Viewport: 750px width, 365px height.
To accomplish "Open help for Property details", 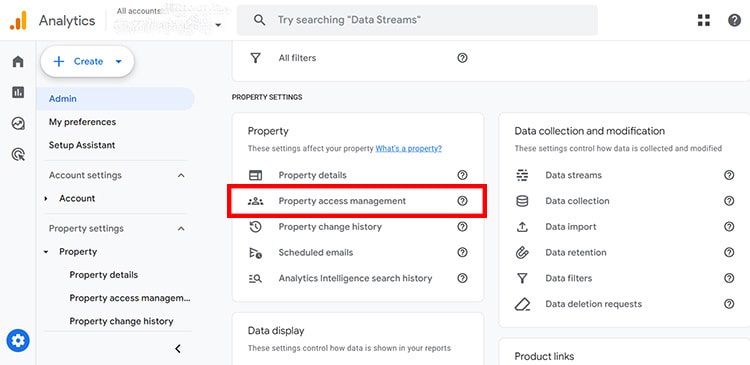I will [462, 175].
